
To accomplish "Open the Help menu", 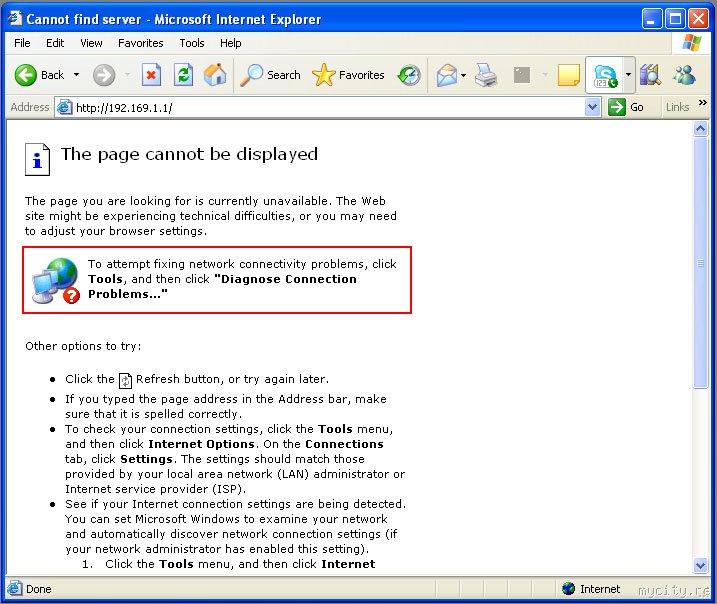I will coord(230,43).
